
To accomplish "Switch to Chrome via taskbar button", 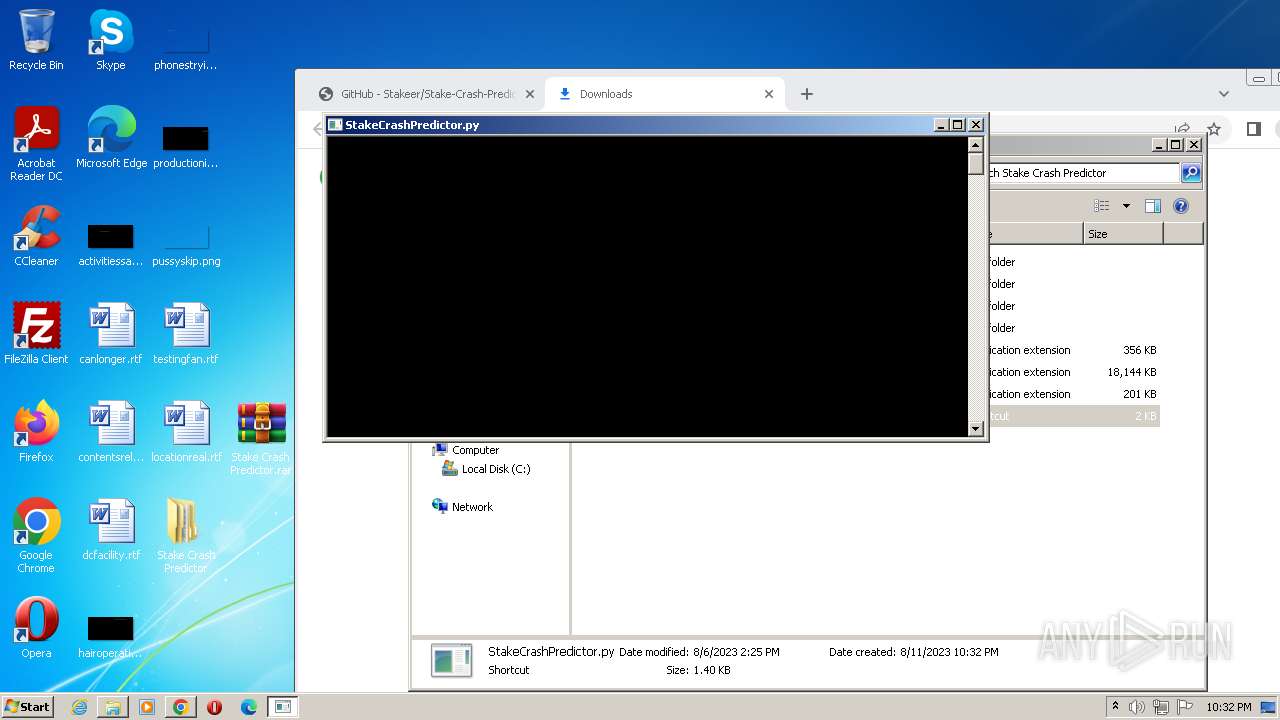I will click(x=181, y=707).
